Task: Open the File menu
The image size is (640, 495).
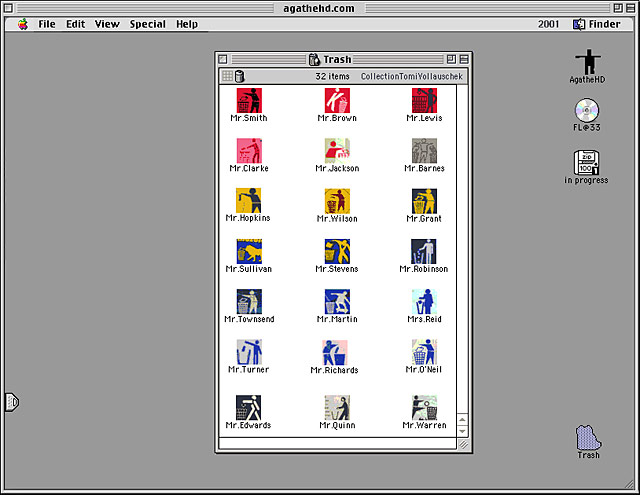Action: [47, 24]
